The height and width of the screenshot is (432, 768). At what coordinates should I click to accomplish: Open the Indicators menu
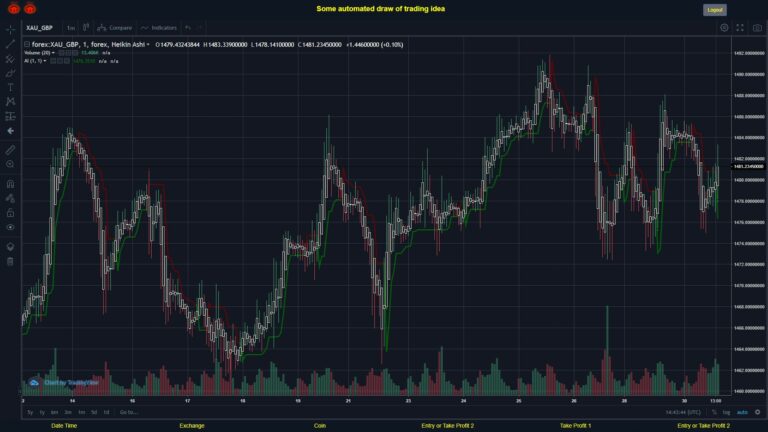click(159, 28)
